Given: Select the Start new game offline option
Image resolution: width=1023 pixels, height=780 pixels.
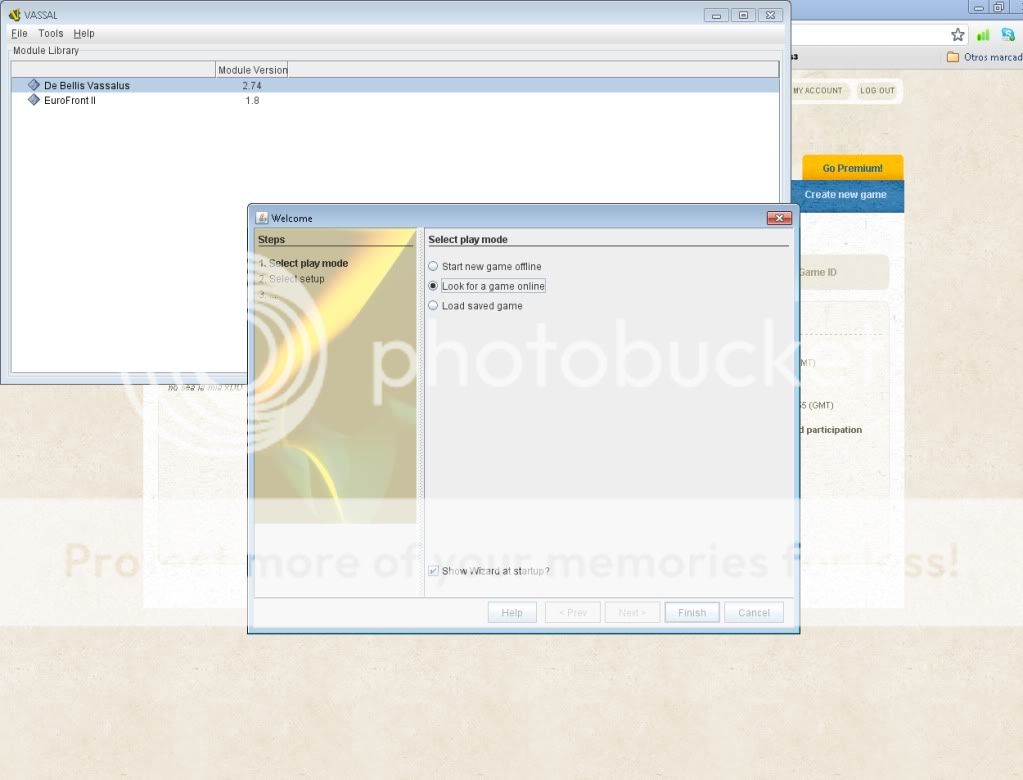Looking at the screenshot, I should click(x=485, y=266).
